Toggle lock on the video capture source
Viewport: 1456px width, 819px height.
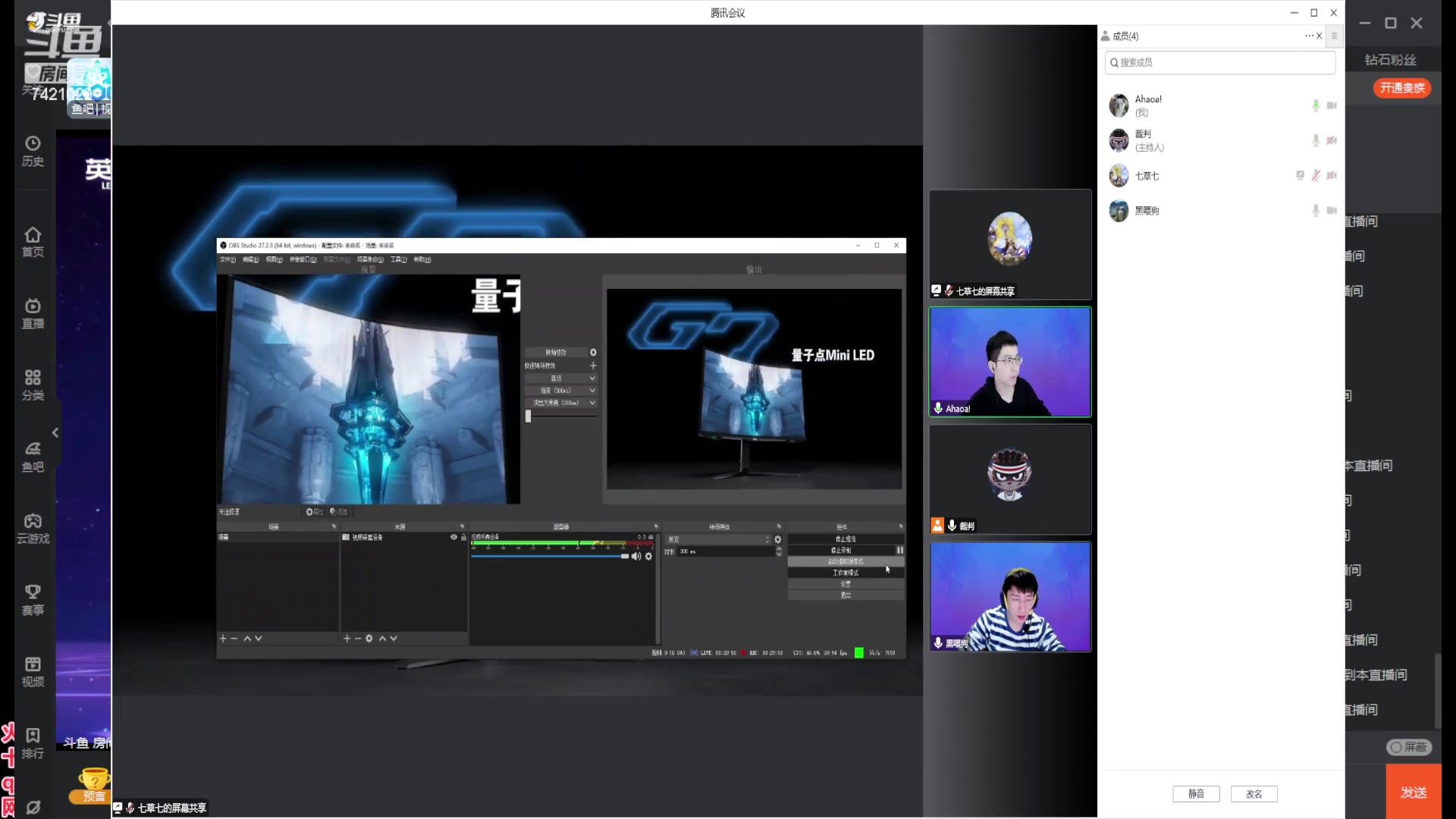(463, 537)
